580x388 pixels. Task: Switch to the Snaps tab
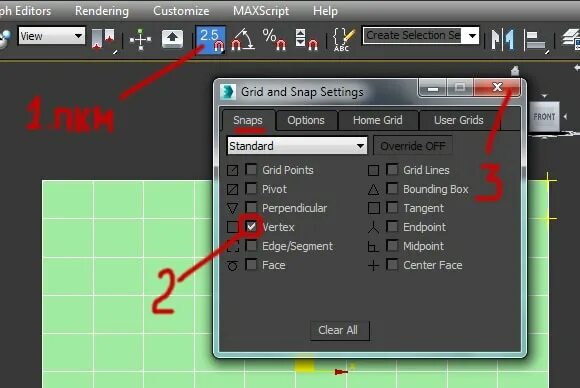(x=248, y=120)
